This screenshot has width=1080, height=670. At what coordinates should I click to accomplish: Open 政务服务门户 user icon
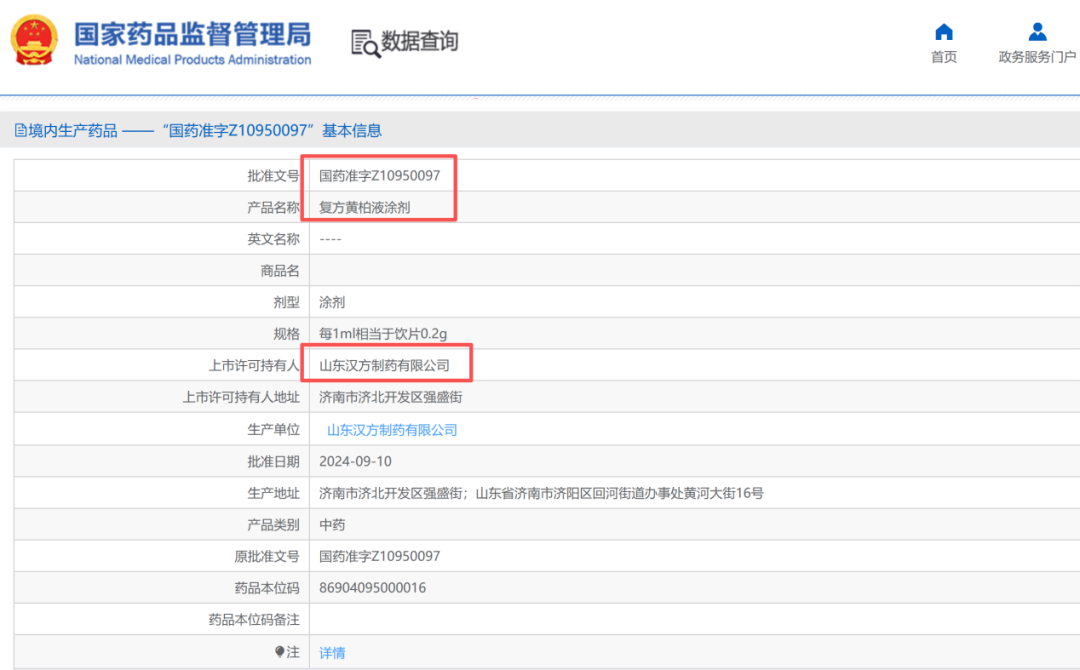1037,32
